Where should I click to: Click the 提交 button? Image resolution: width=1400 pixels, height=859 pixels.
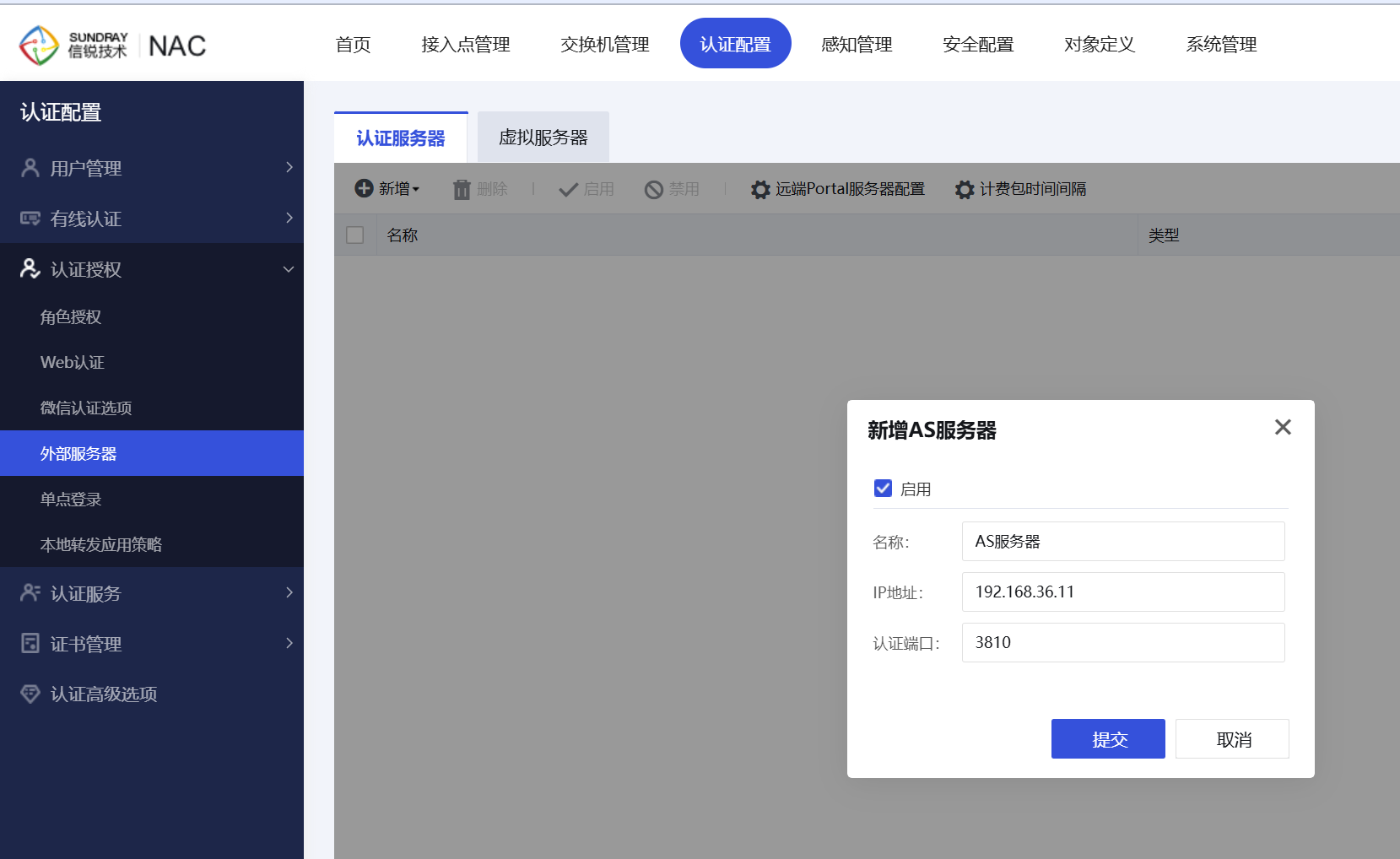(x=1108, y=739)
